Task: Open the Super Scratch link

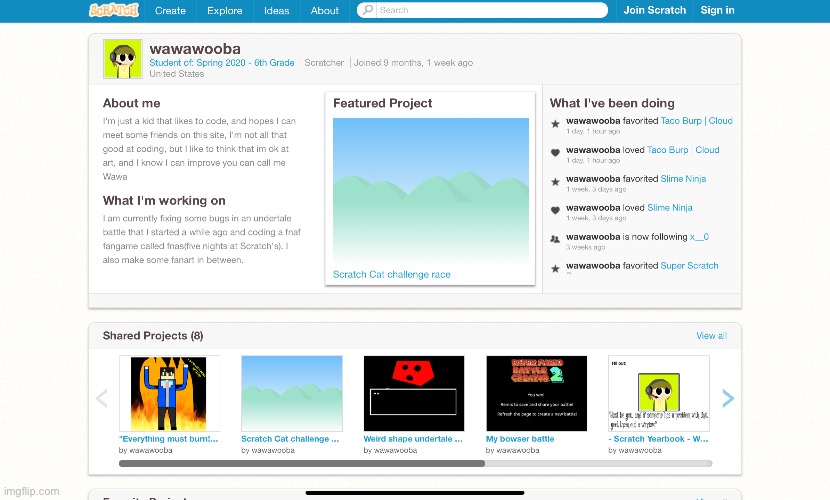Action: point(689,266)
